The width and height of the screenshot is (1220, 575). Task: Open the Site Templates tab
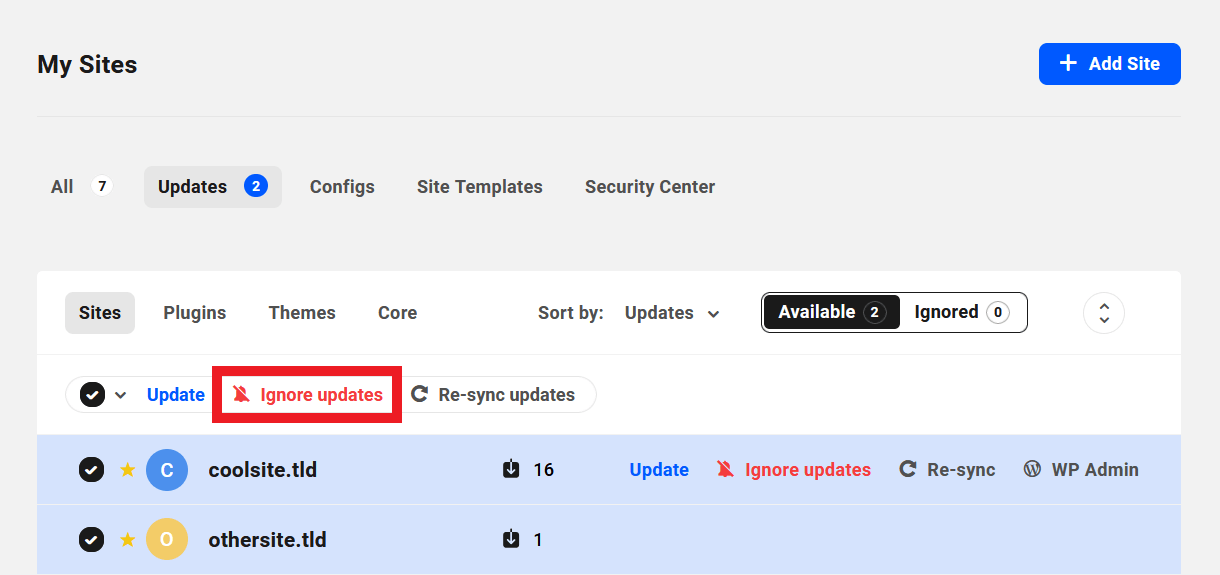pyautogui.click(x=480, y=187)
